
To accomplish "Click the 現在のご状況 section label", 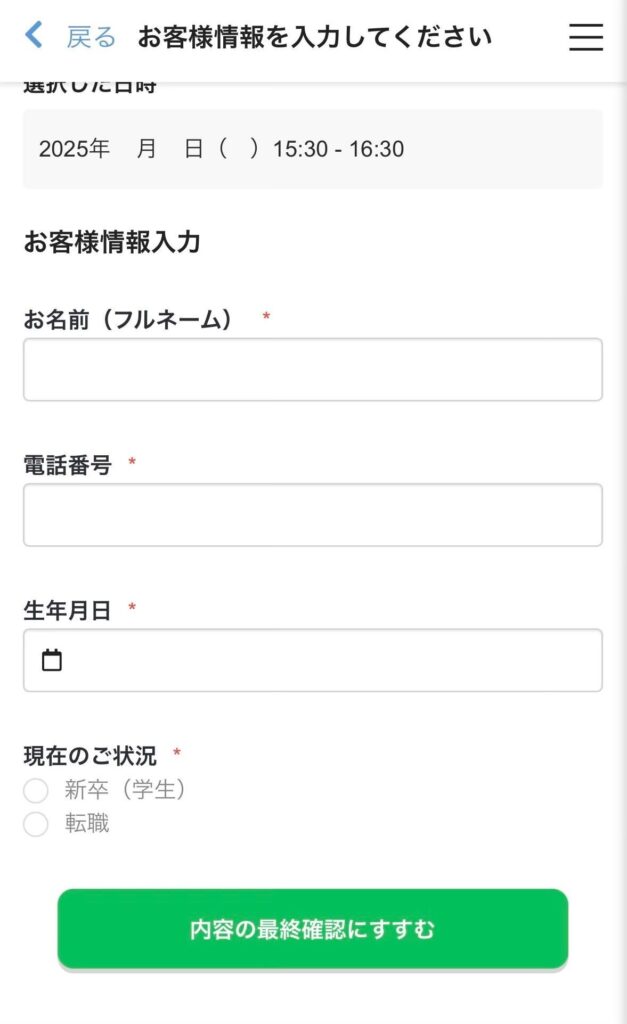I will pos(90,756).
